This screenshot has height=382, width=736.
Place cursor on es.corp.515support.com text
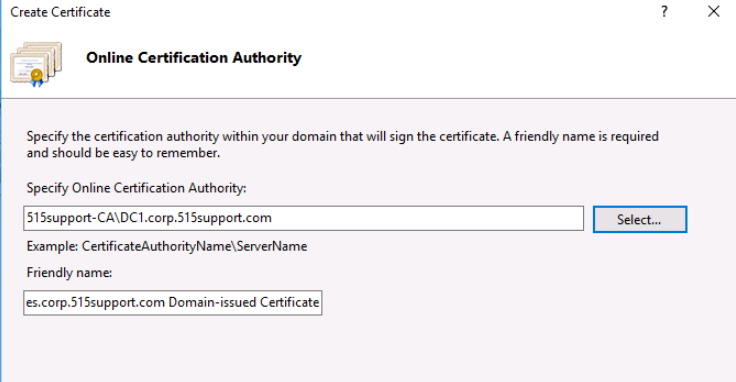95,302
